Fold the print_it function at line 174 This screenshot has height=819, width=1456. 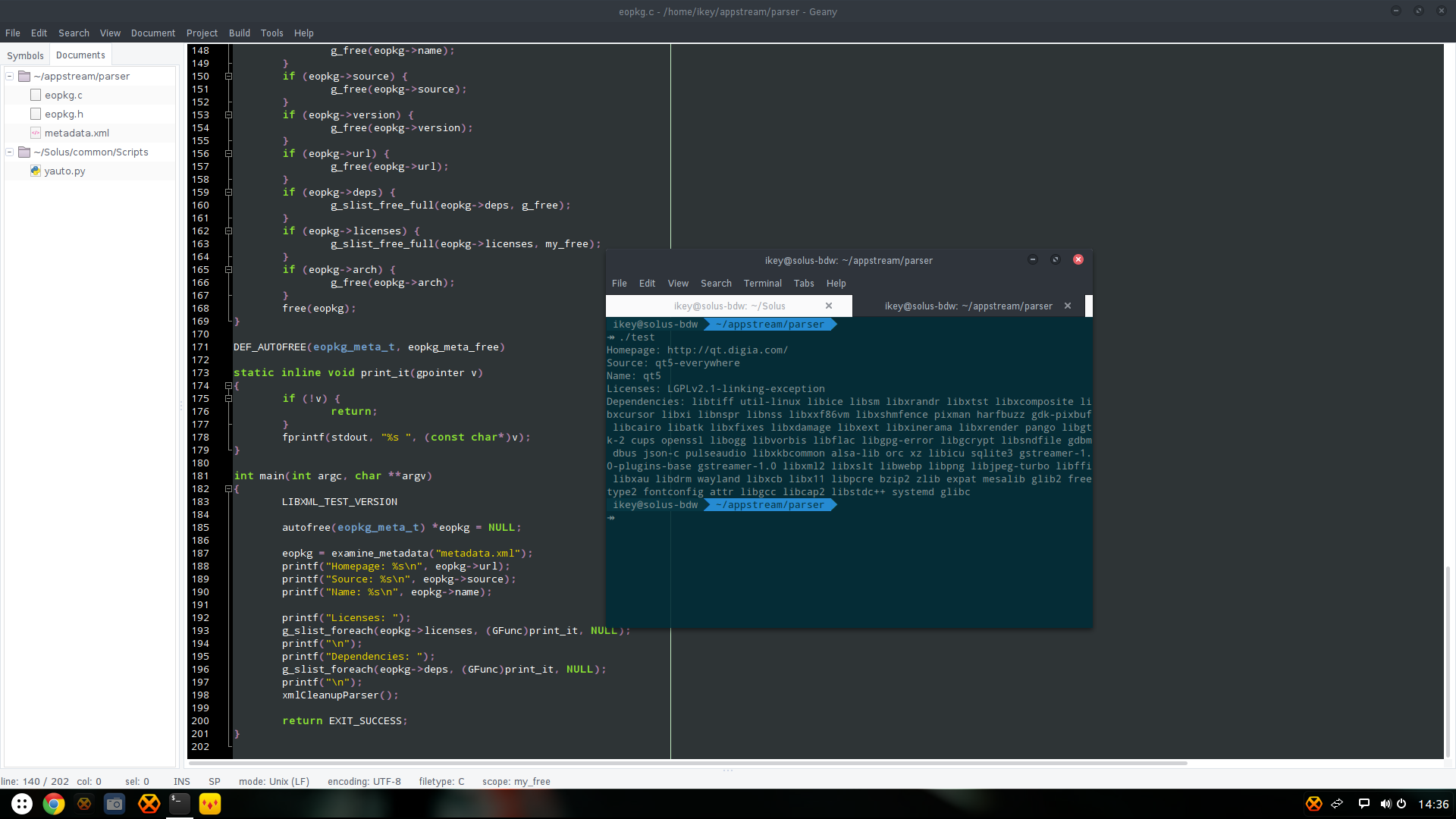click(x=228, y=385)
